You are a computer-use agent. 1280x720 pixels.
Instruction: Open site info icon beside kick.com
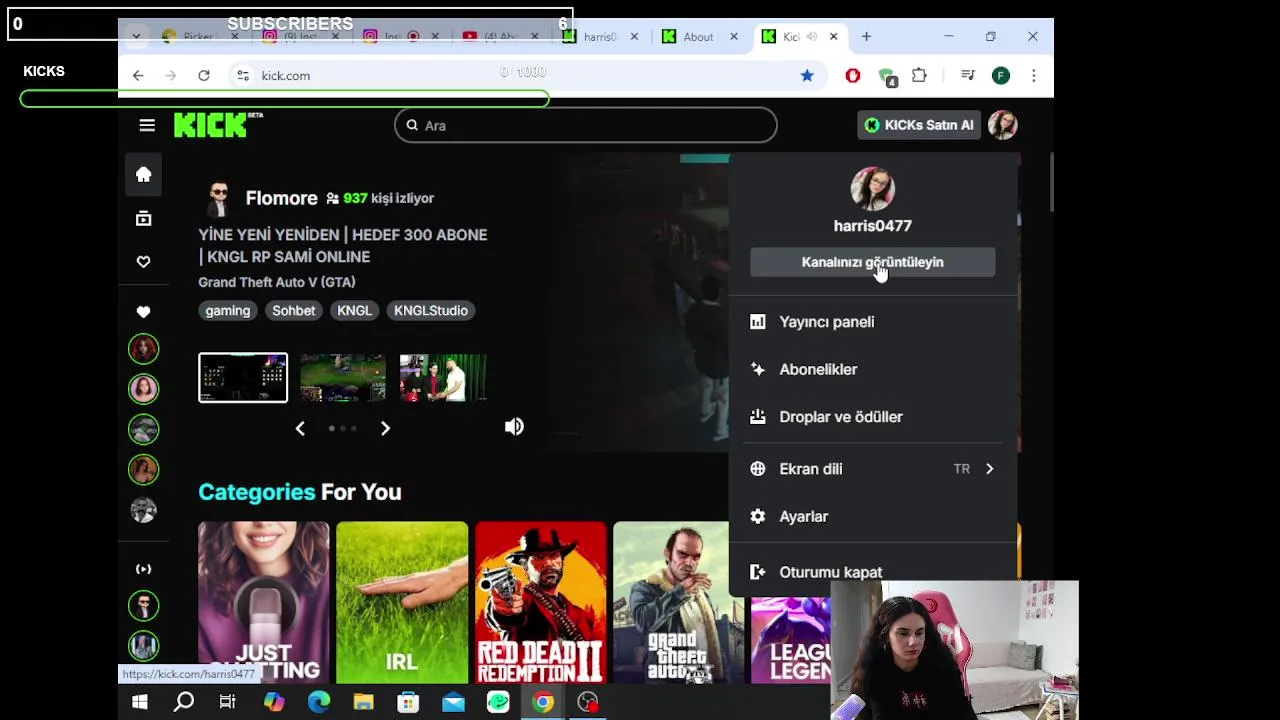[x=242, y=75]
